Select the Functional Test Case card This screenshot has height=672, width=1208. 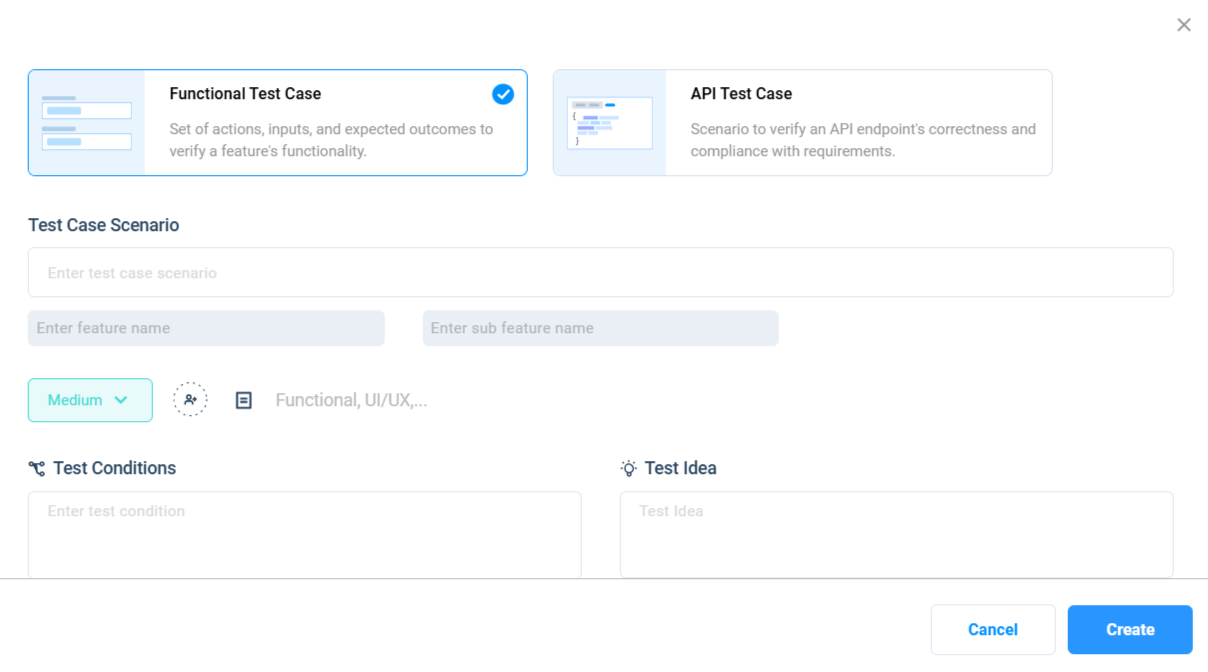pyautogui.click(x=278, y=123)
